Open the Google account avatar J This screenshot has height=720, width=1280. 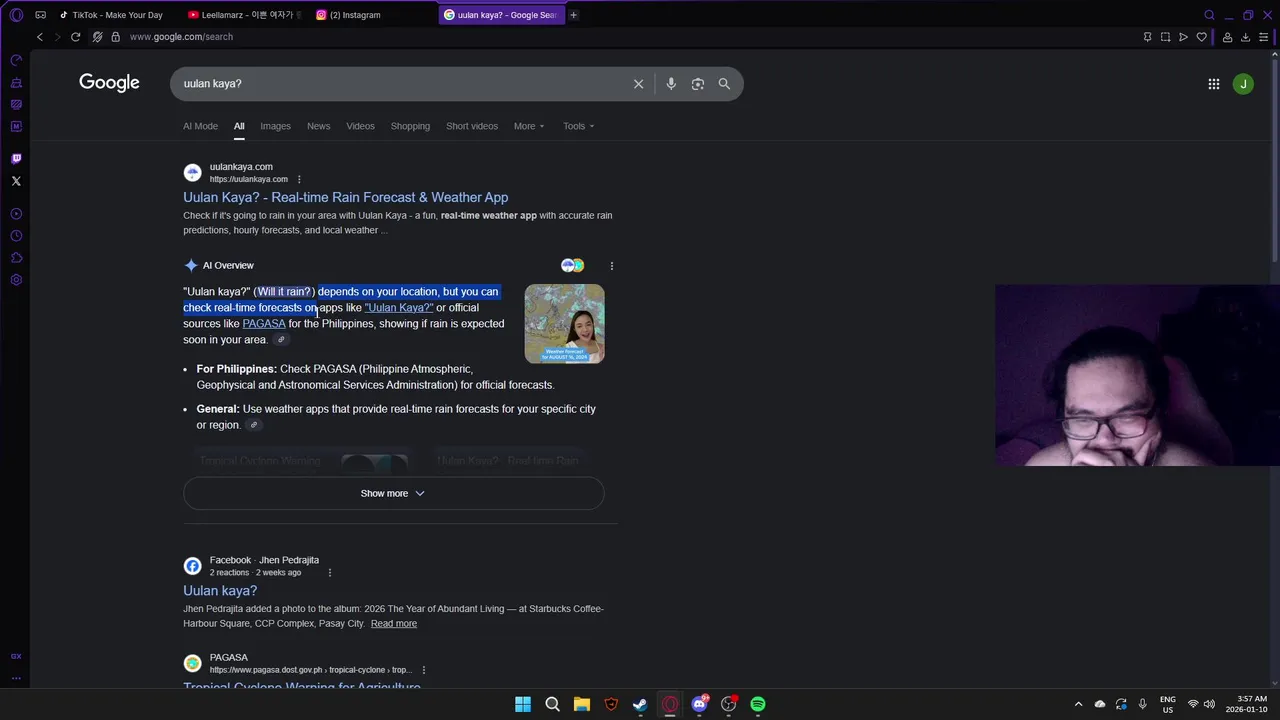click(1243, 84)
